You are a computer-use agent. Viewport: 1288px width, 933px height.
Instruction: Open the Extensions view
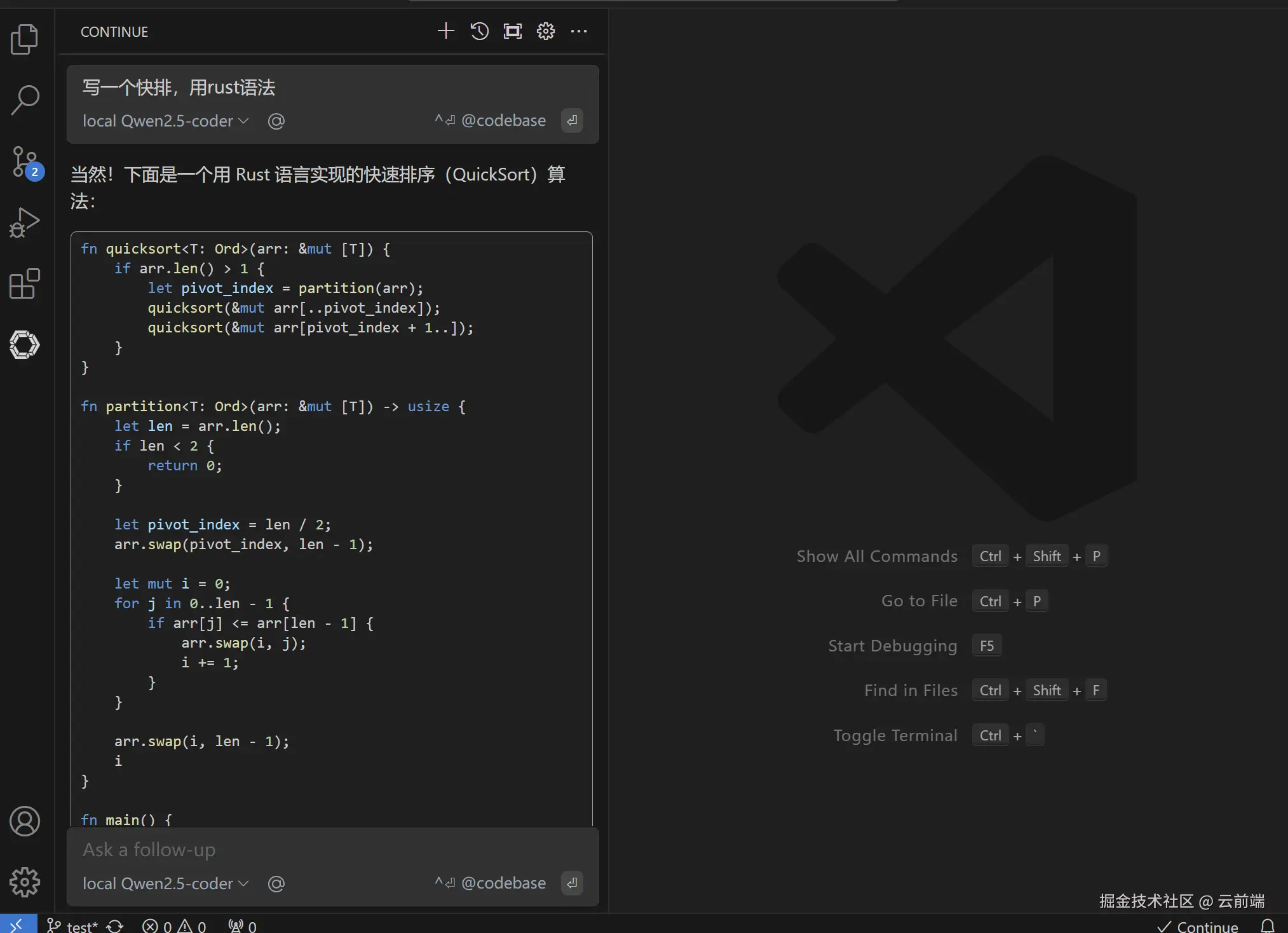point(25,283)
